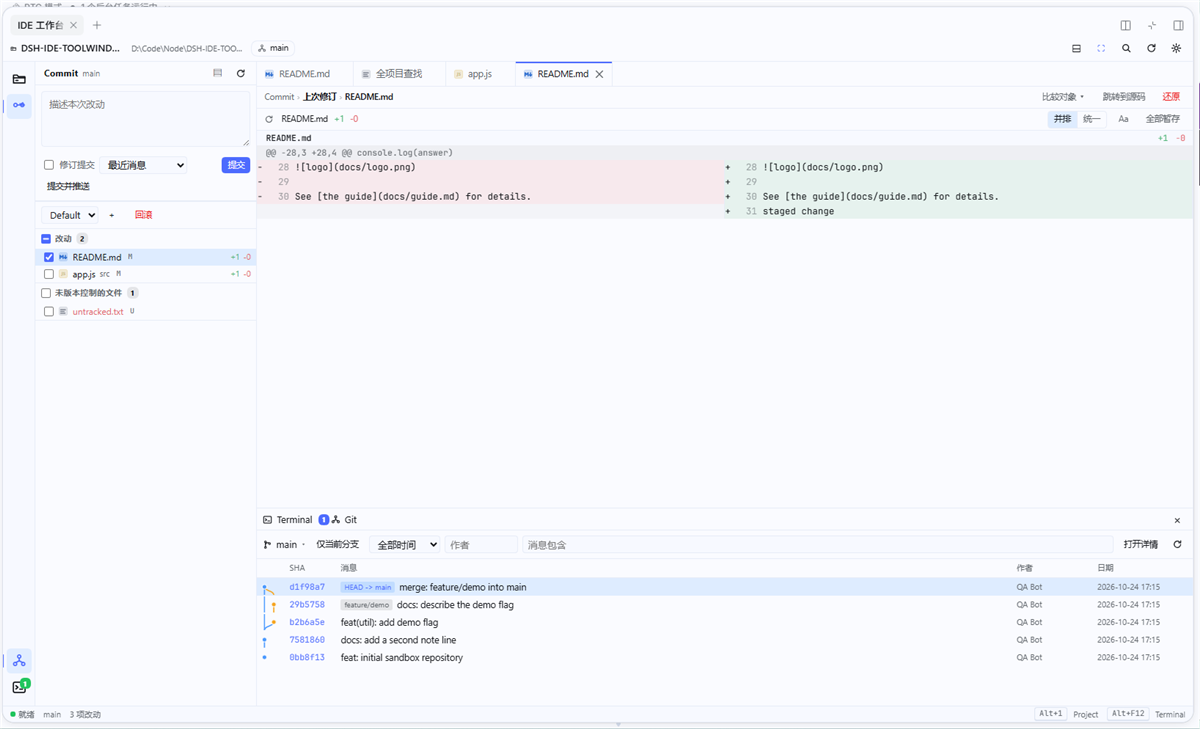Check the app.js file checkbox
Screen dimensions: 1200x729
[x=49, y=274]
